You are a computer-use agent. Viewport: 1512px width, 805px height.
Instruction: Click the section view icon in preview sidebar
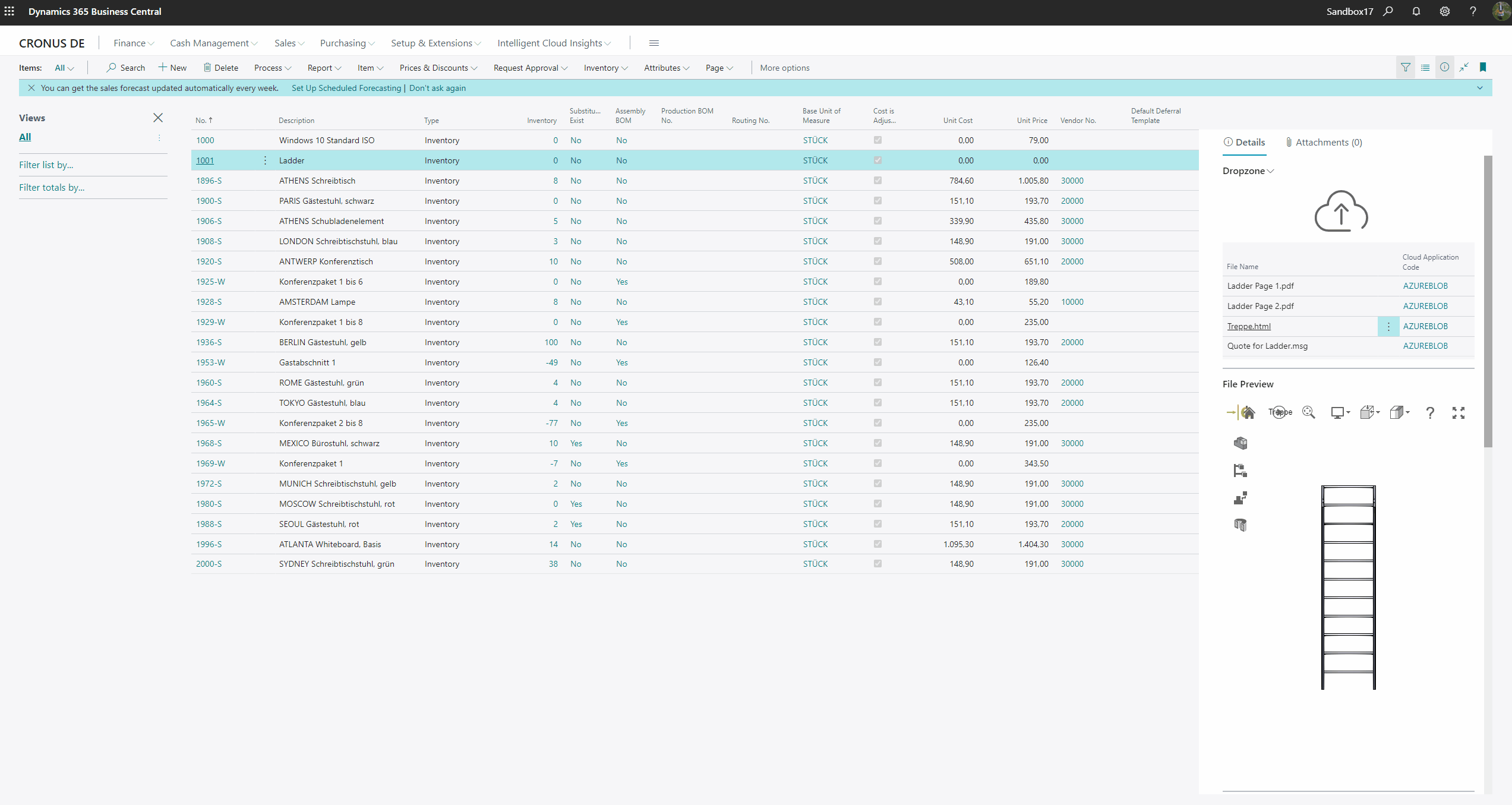pos(1240,525)
